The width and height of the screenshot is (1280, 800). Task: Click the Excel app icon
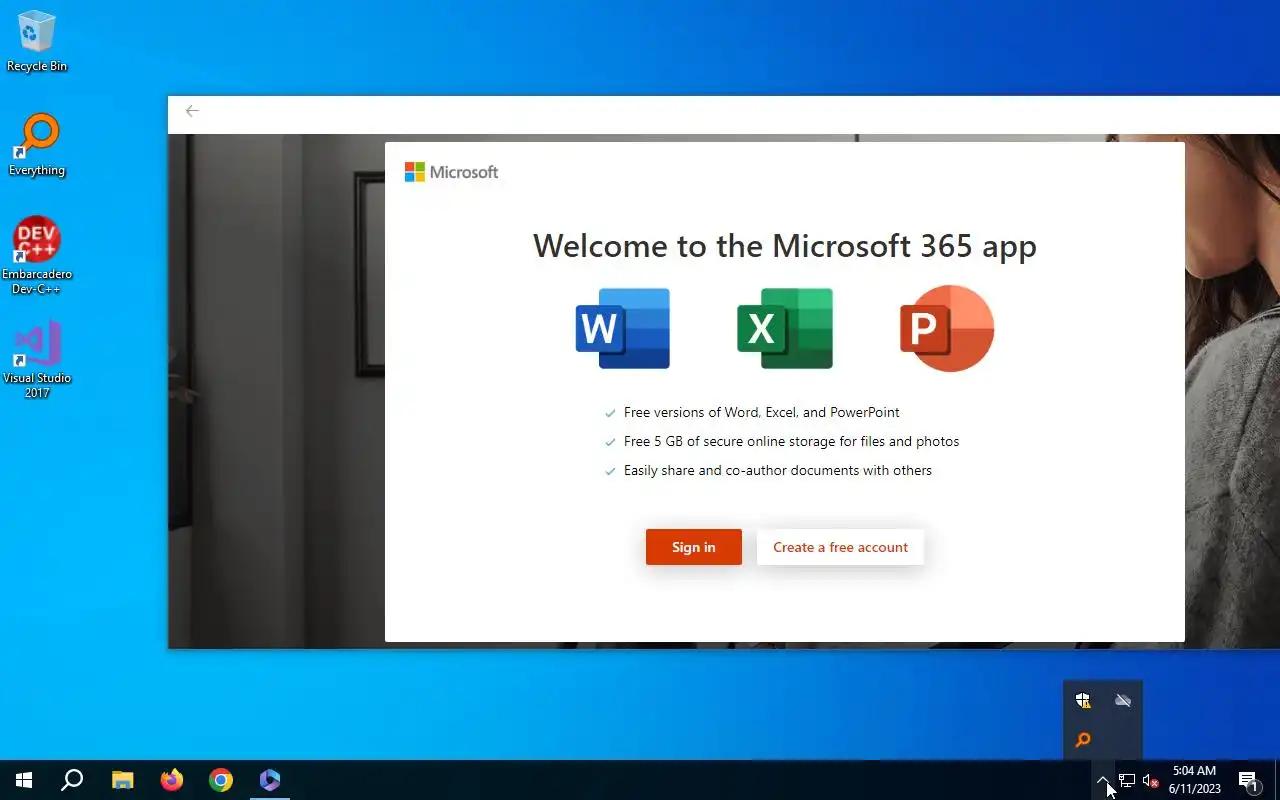[x=785, y=328]
